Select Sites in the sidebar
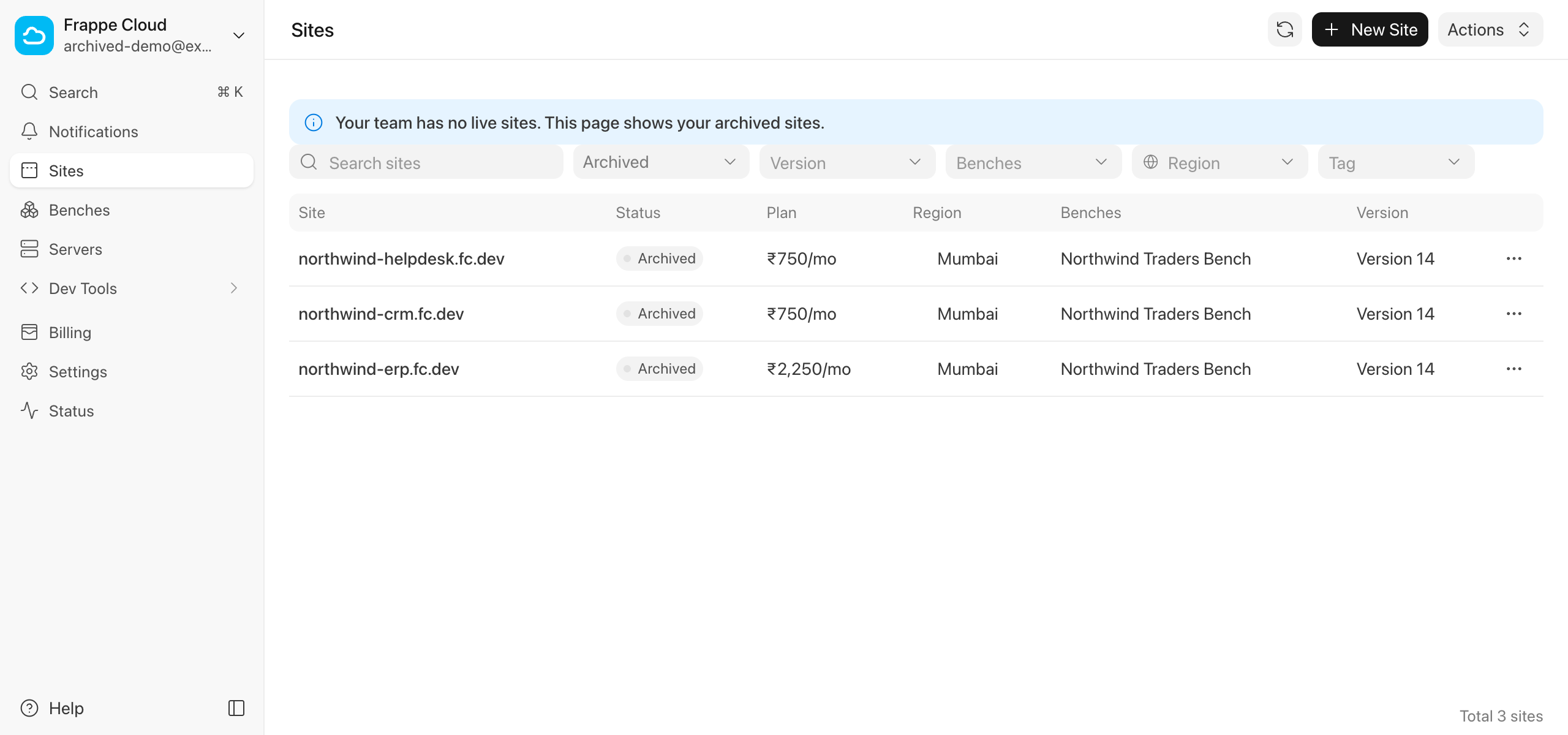This screenshot has height=735, width=1568. (132, 171)
